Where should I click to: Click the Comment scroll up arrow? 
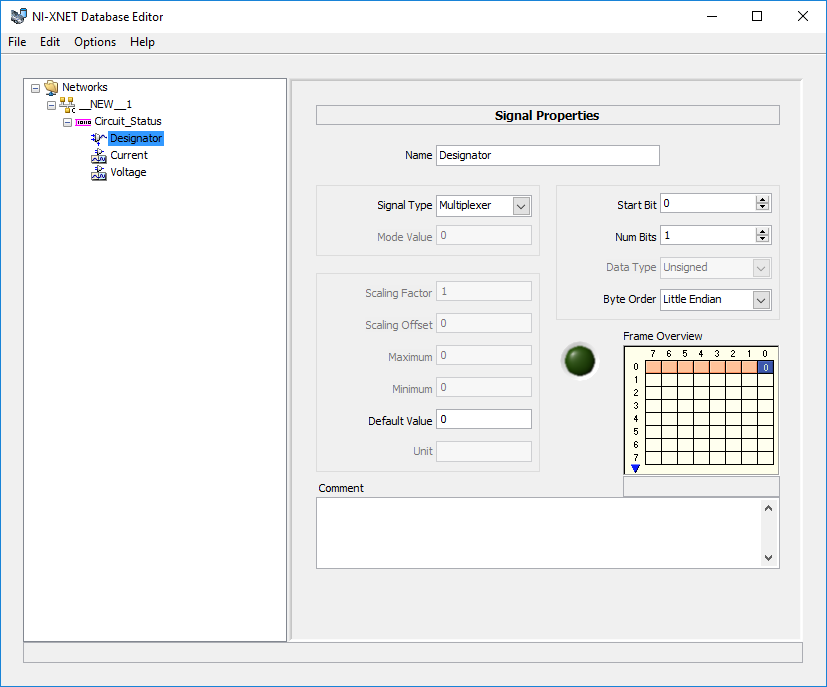[768, 508]
